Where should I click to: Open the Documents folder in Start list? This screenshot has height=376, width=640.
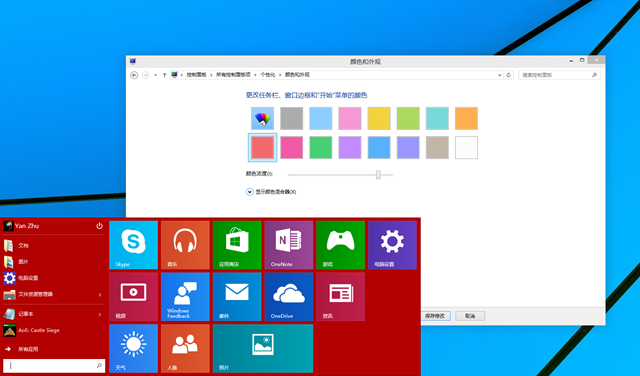coord(53,246)
